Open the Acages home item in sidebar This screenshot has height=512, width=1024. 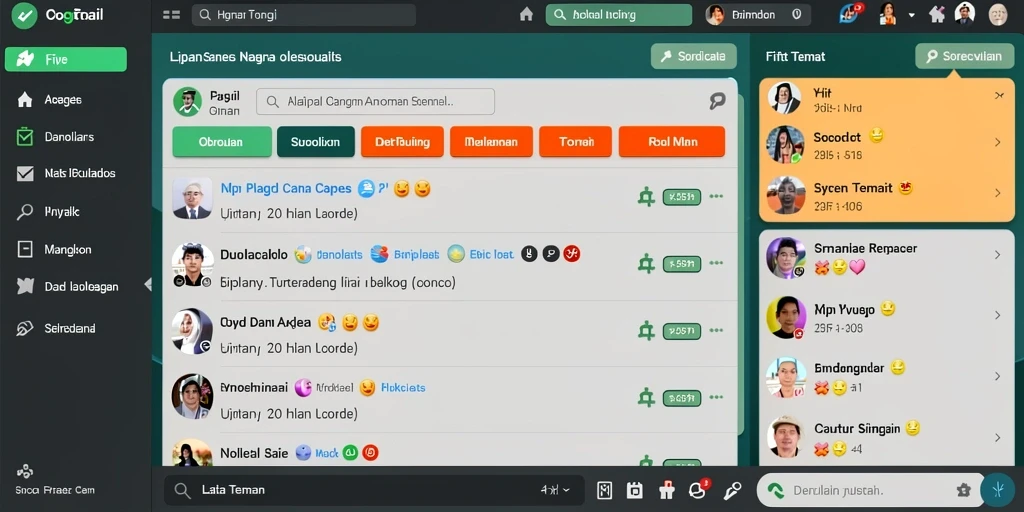[x=25, y=100]
